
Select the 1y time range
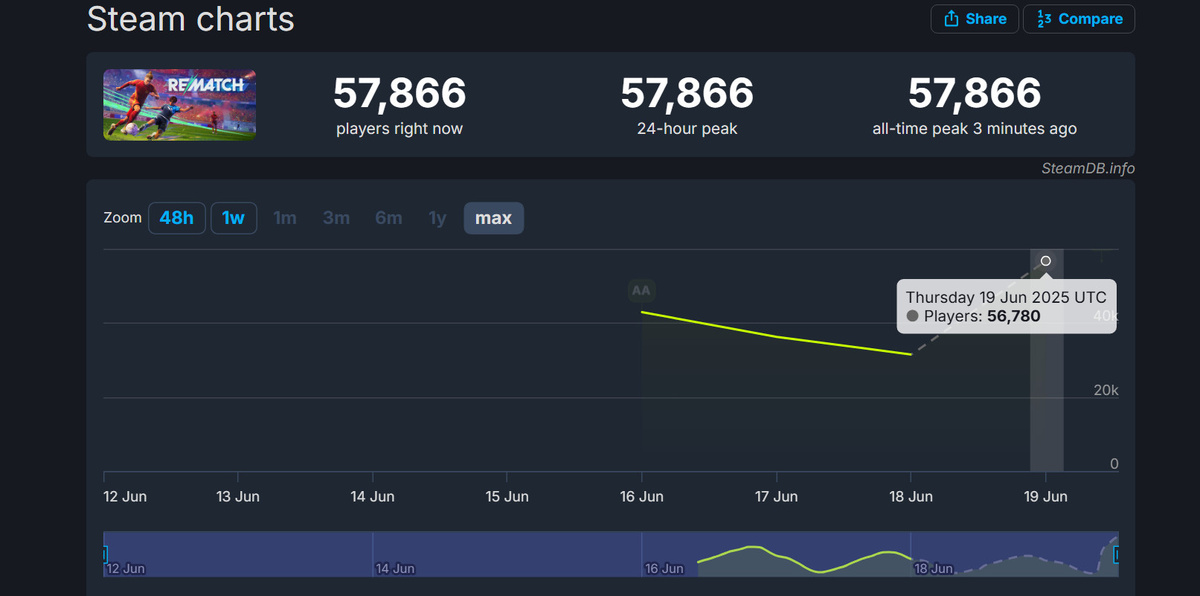pos(437,218)
